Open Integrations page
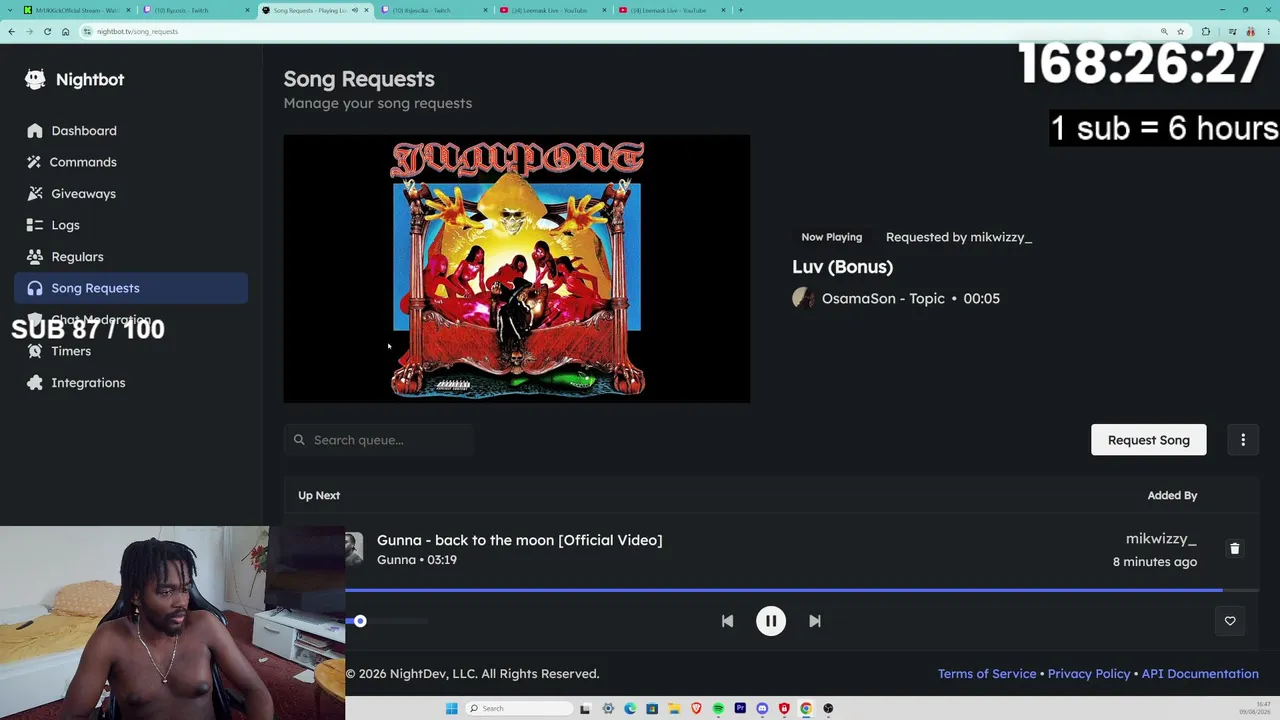 (x=131, y=383)
